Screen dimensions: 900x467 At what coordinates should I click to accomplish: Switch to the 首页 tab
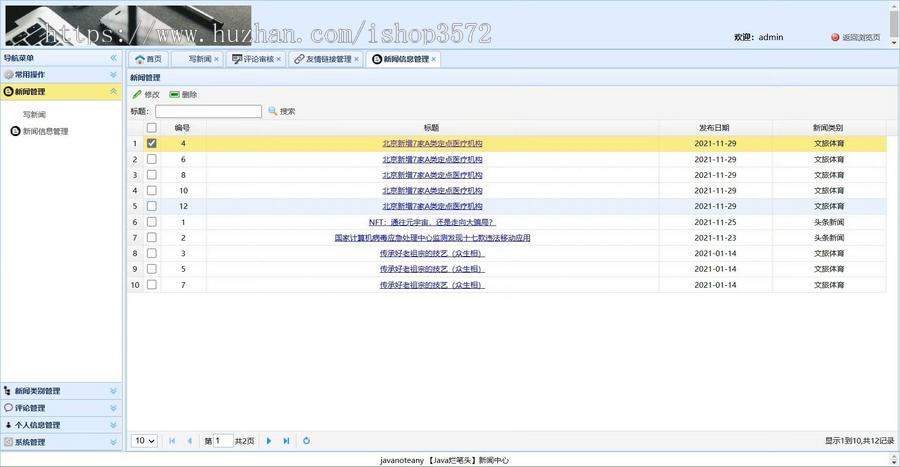(x=148, y=59)
